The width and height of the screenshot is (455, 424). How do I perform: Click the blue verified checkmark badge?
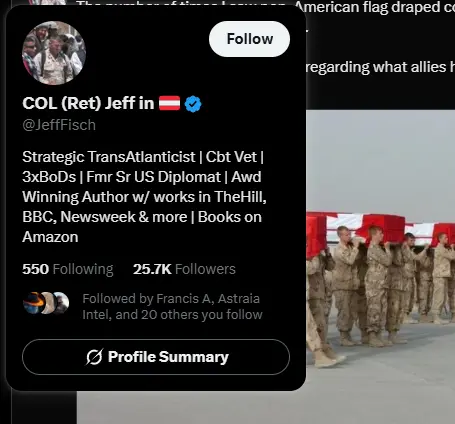coord(193,104)
